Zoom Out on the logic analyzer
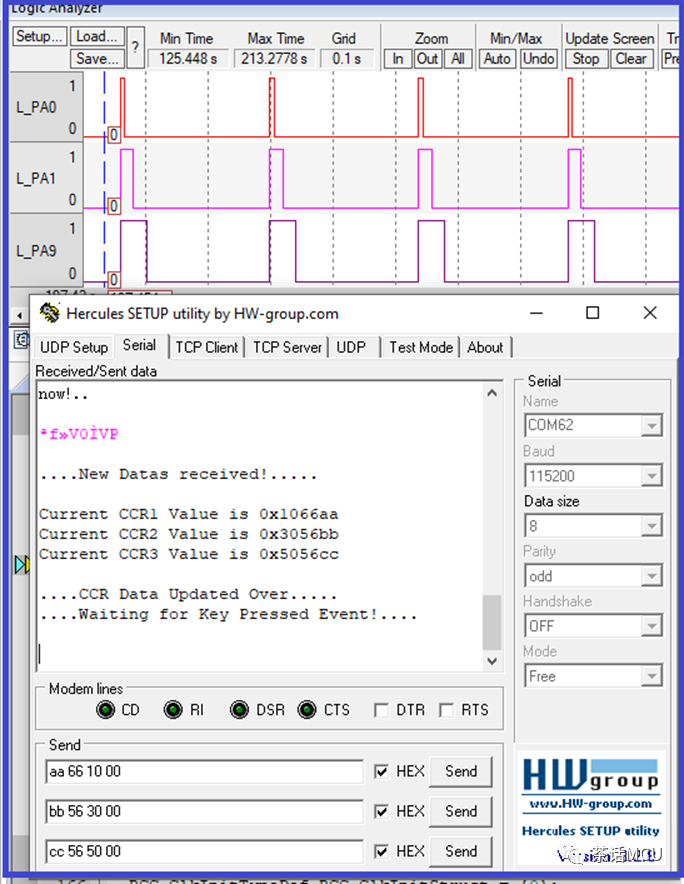Screen dimensions: 684x884 pos(427,59)
